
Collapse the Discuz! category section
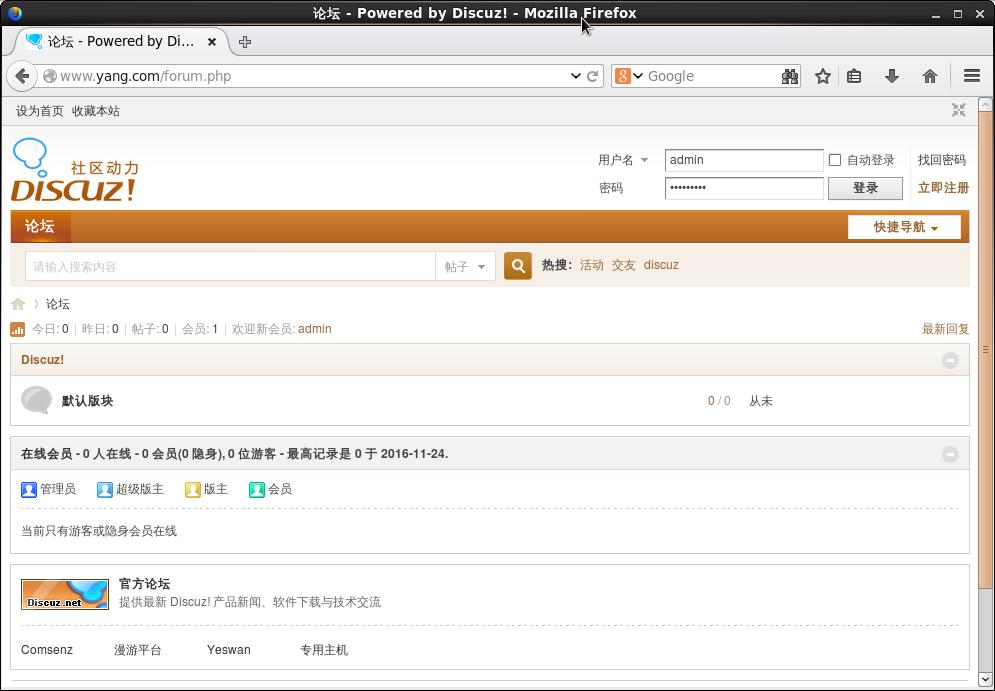[950, 360]
